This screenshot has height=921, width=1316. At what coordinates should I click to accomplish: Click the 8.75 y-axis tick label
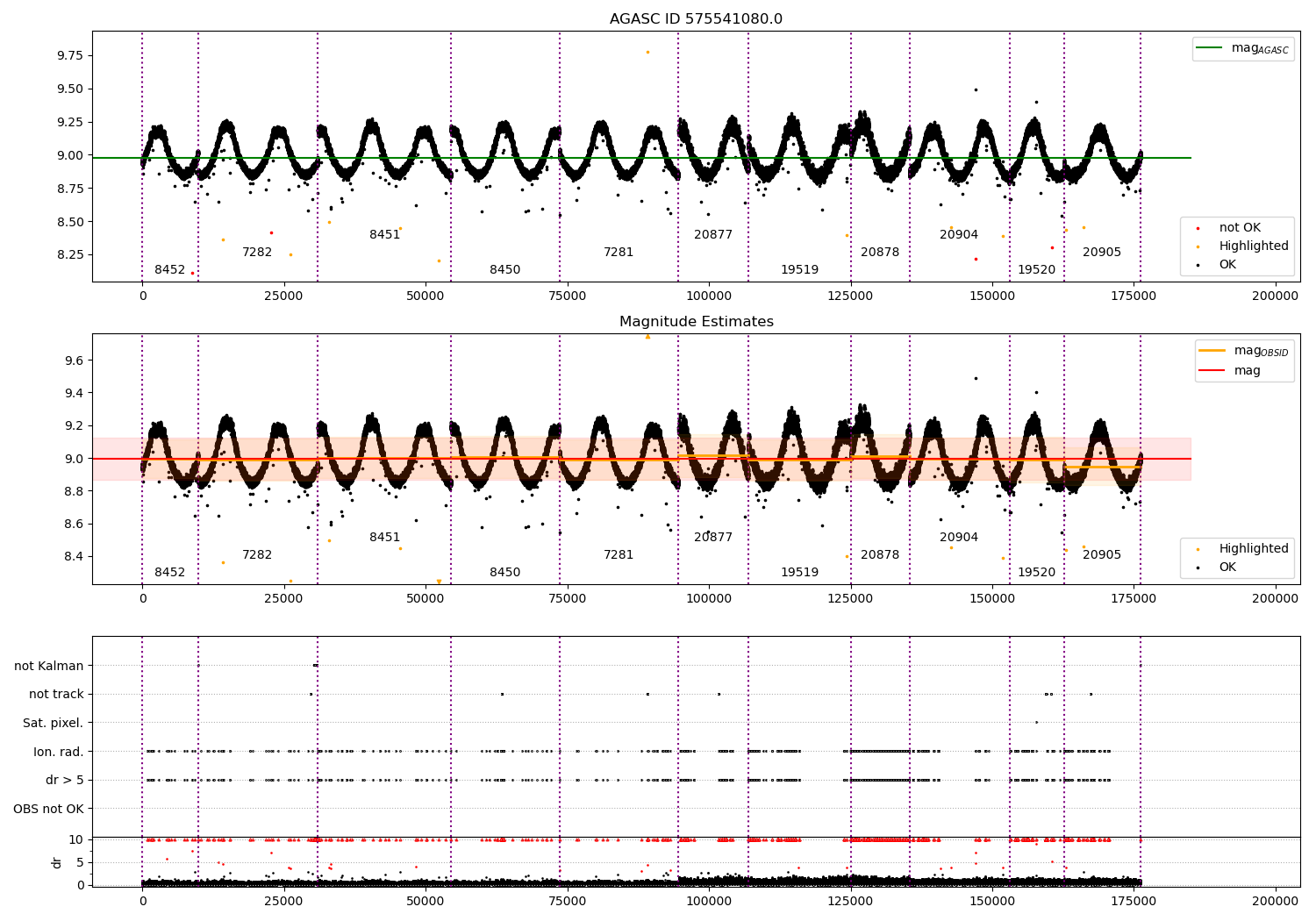[x=69, y=189]
